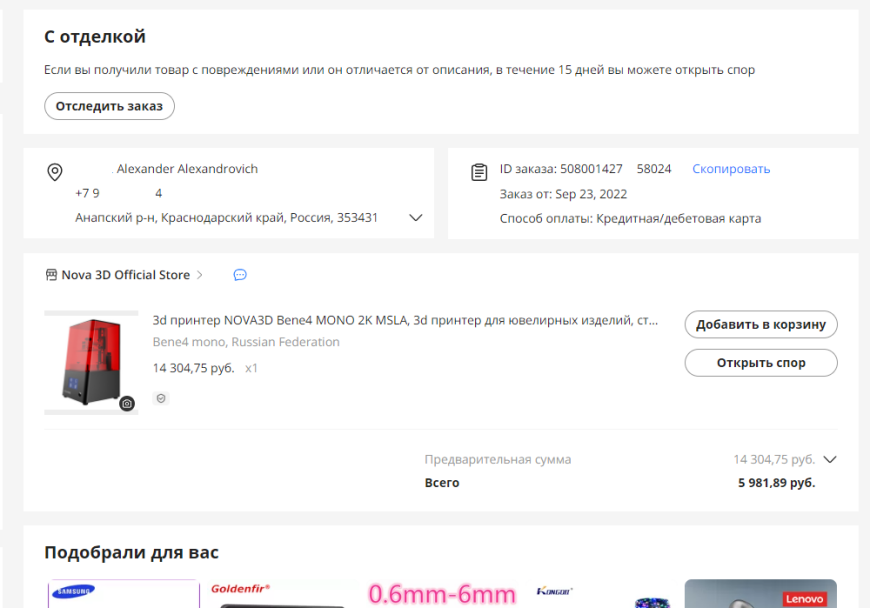Open the Goldenfir recommended product card
The height and width of the screenshot is (608, 870).
point(283,594)
